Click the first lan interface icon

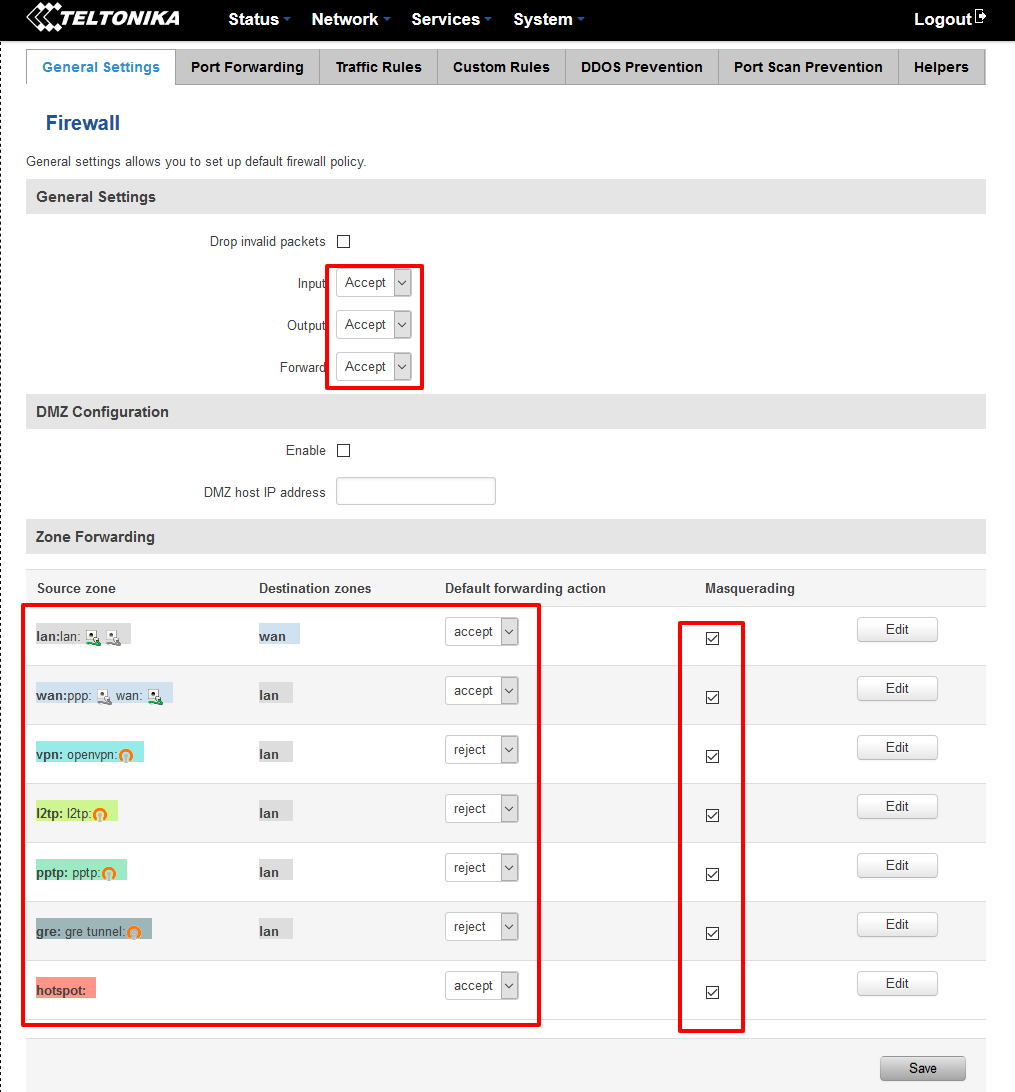(x=93, y=637)
